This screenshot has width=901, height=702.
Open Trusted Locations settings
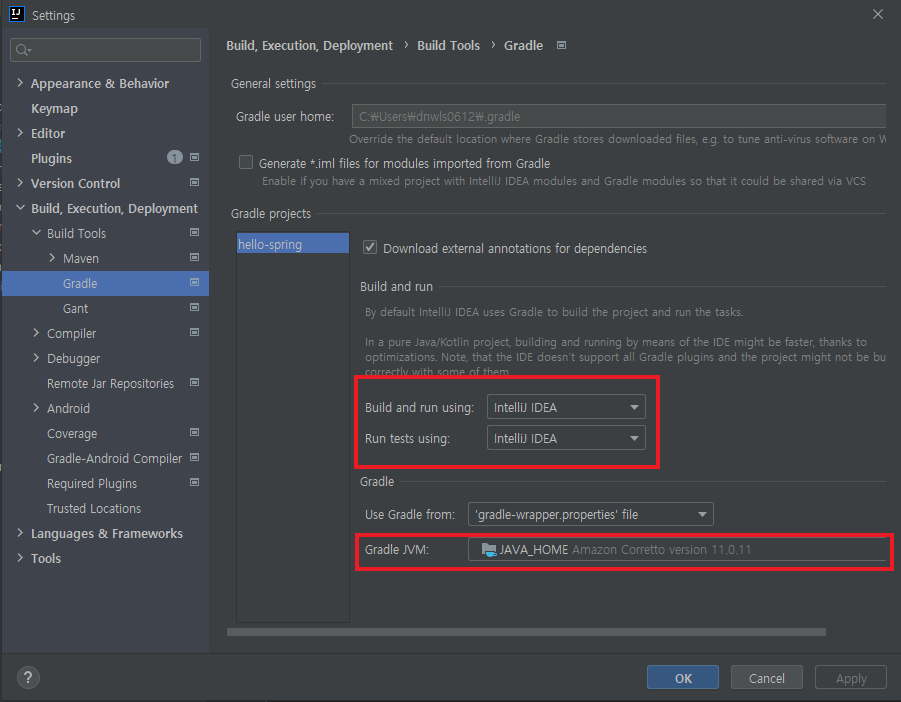[x=94, y=508]
